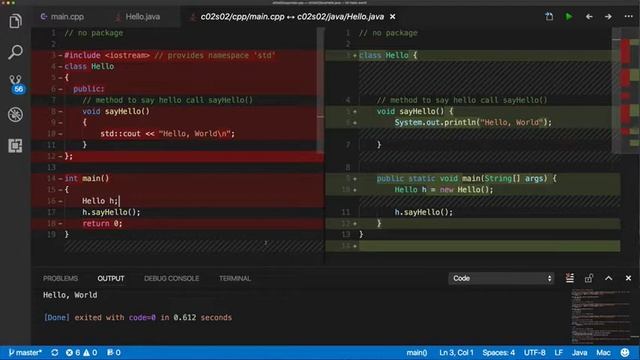
Task: Open the Explorer view in activity bar
Action: point(15,21)
